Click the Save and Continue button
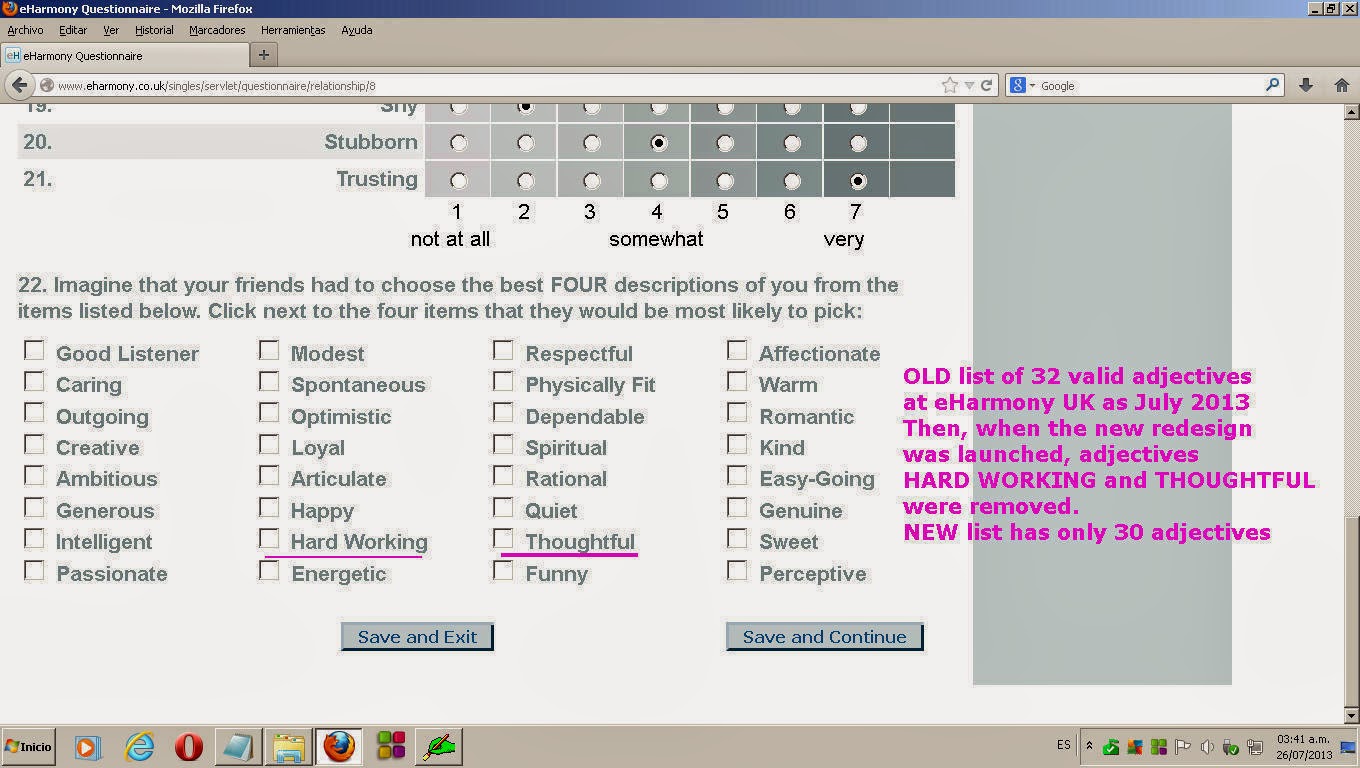Screen dimensions: 1360x768 click(824, 637)
